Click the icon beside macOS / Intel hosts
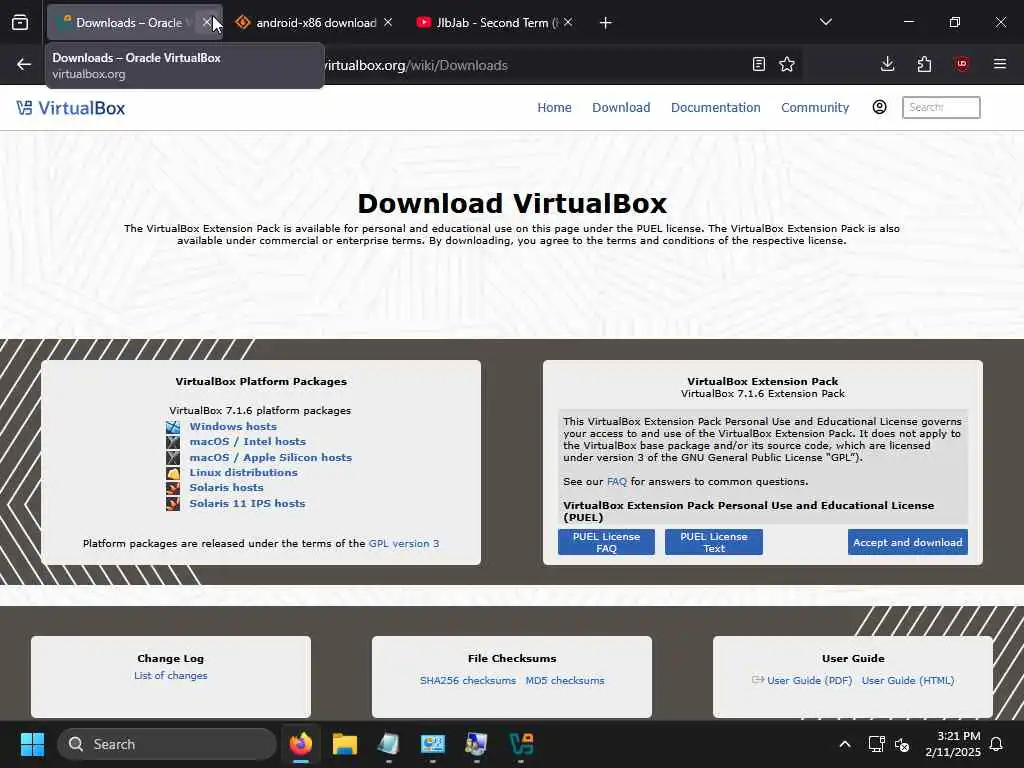1024x768 pixels. click(x=173, y=442)
